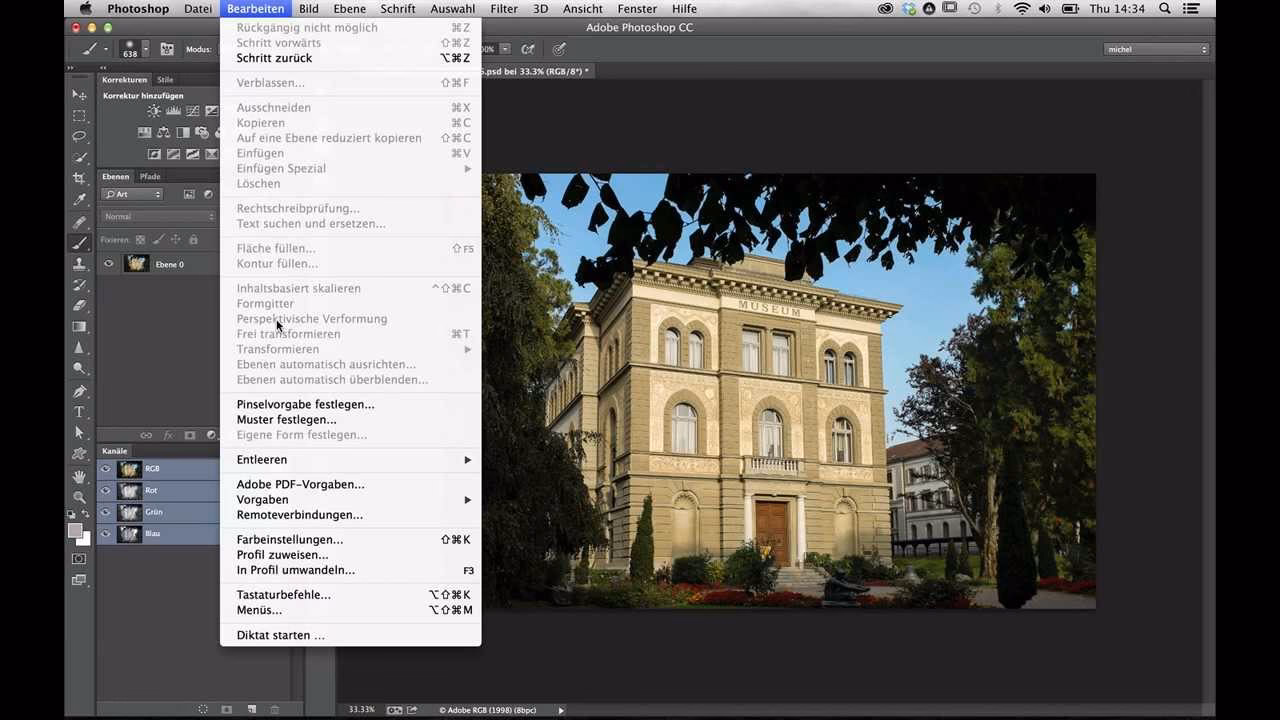Open the Curves adjustment icon
This screenshot has height=720, width=1280.
click(x=193, y=111)
